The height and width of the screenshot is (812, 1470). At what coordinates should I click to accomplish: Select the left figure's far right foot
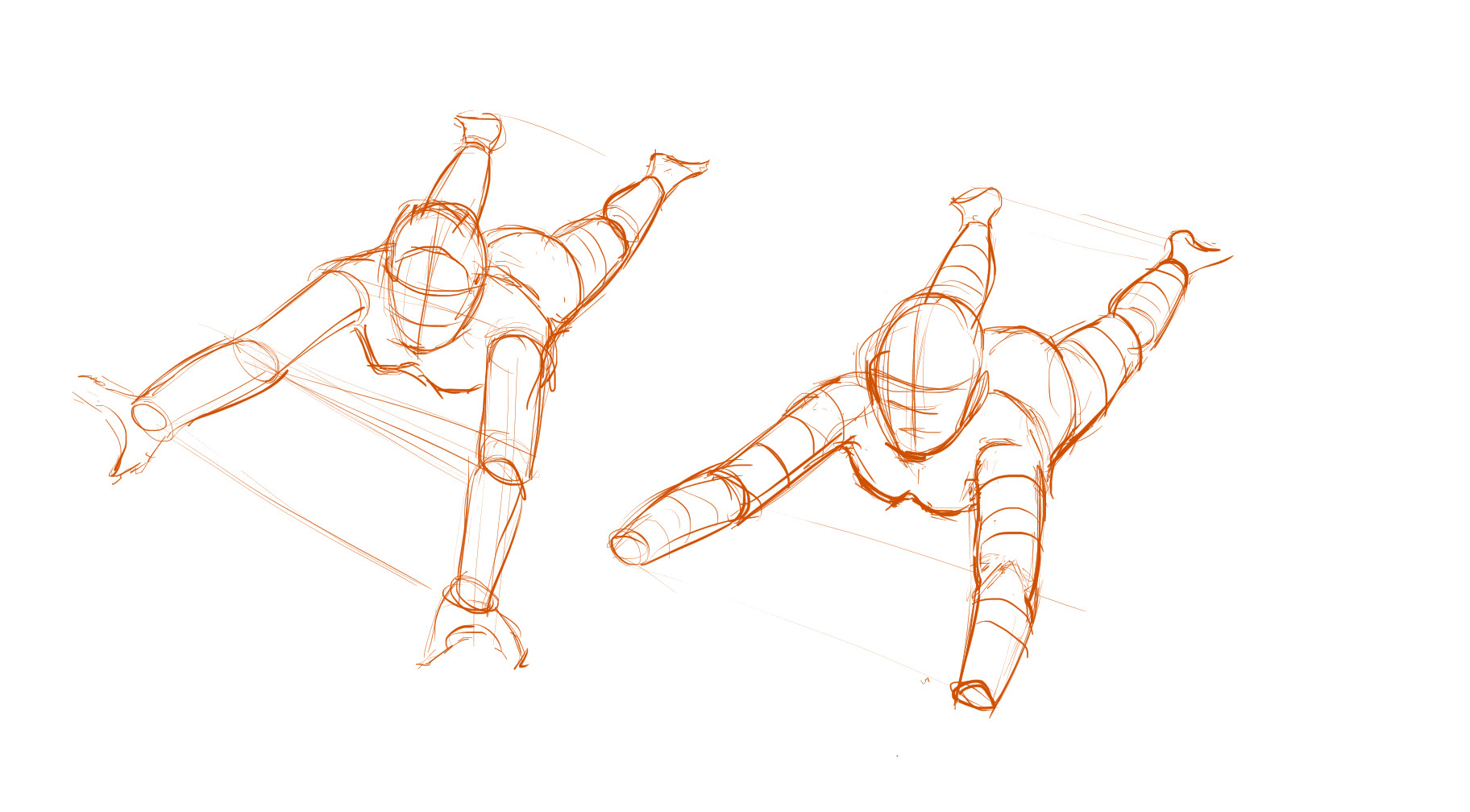click(677, 169)
